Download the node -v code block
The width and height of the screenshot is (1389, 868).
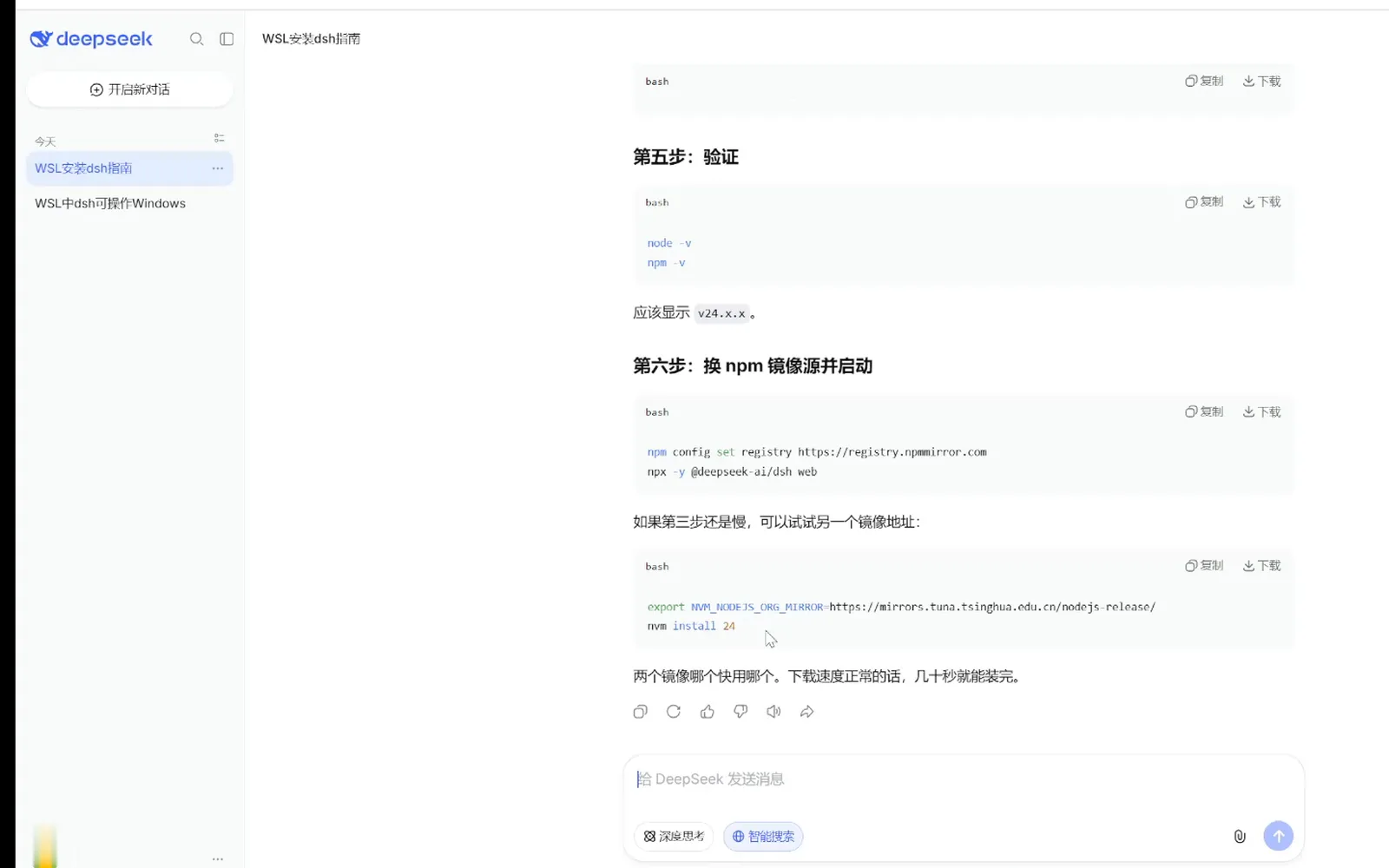click(1262, 201)
